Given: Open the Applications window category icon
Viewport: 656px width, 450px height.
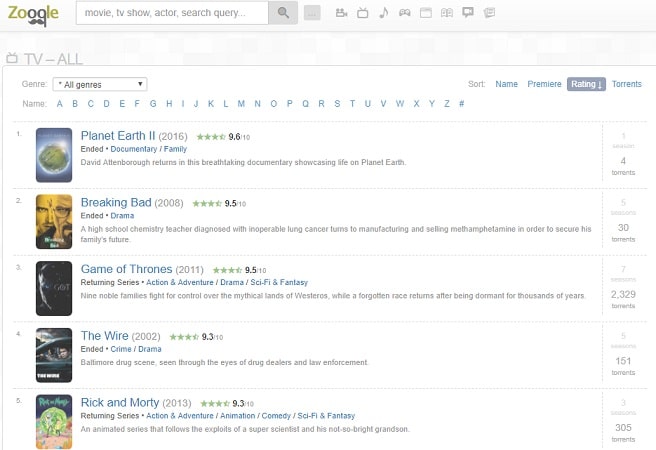Looking at the screenshot, I should [x=426, y=13].
